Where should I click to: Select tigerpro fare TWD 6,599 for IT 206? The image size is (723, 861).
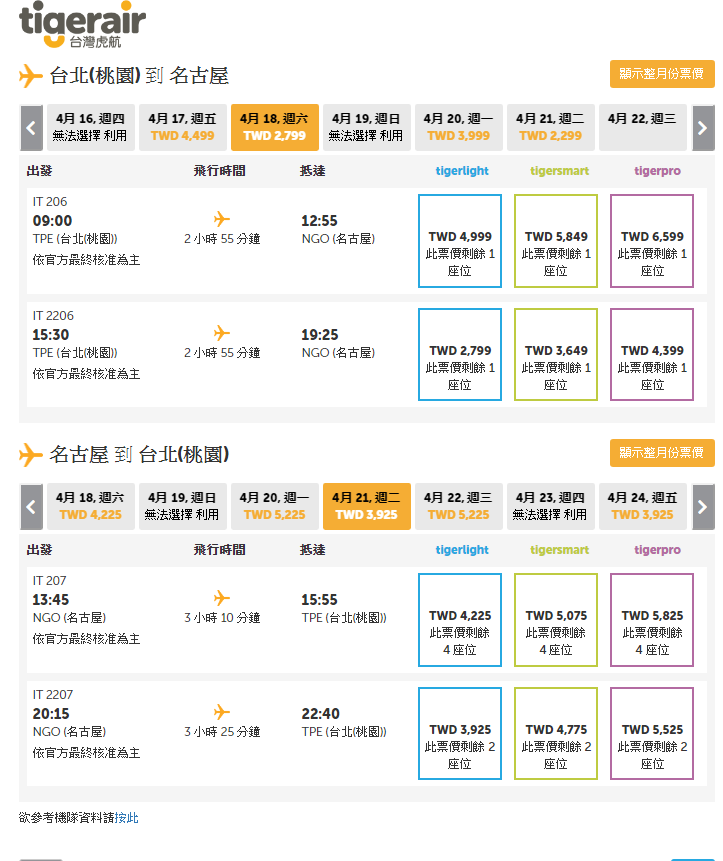point(651,241)
